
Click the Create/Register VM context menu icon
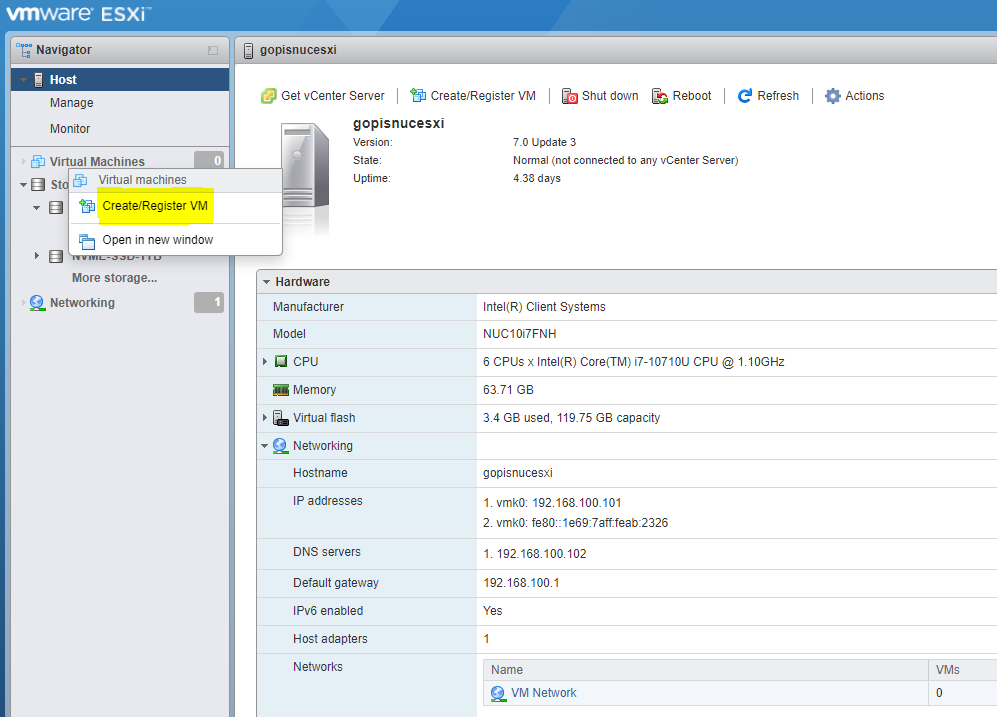tap(86, 206)
